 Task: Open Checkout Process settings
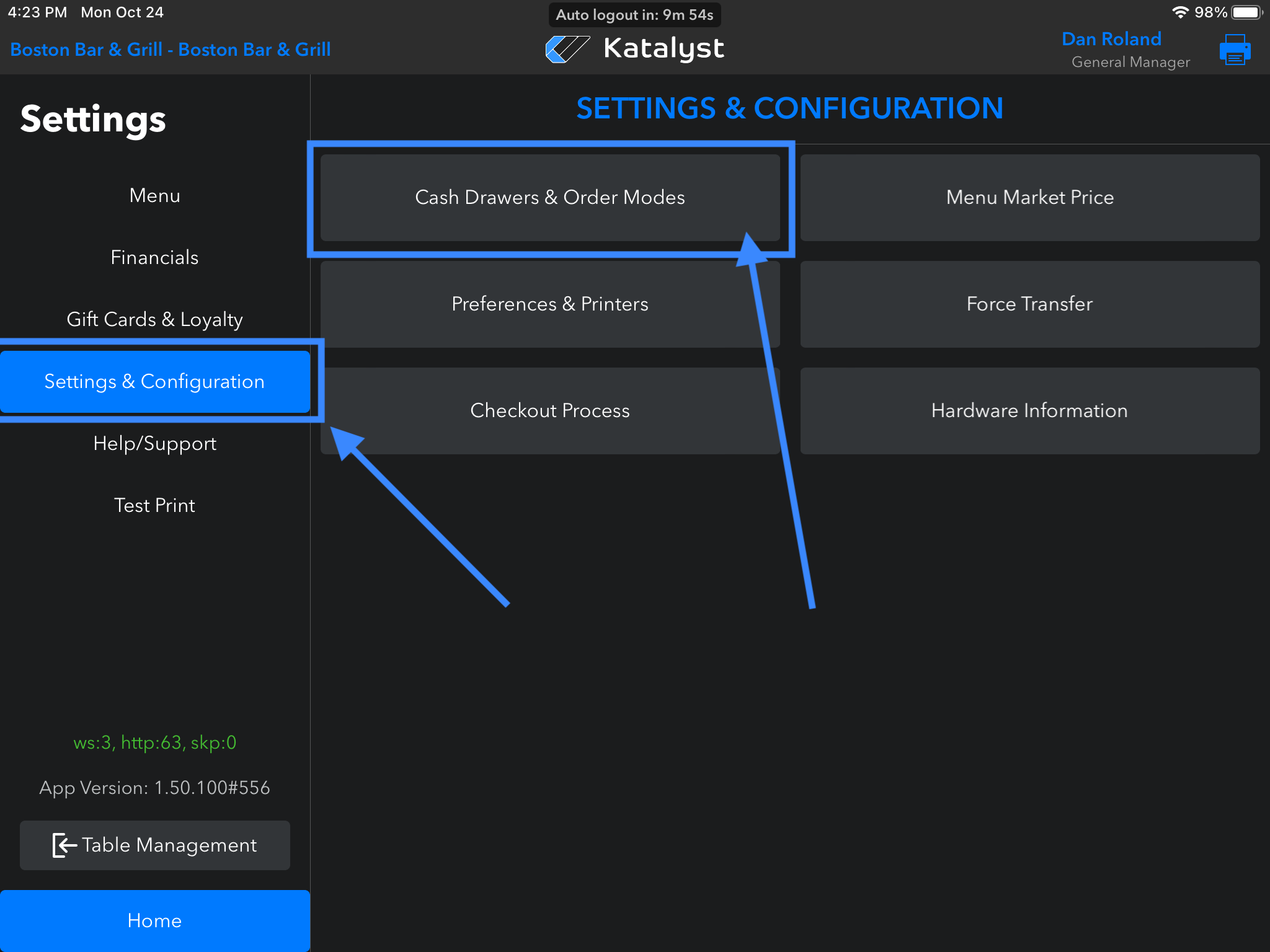coord(549,411)
